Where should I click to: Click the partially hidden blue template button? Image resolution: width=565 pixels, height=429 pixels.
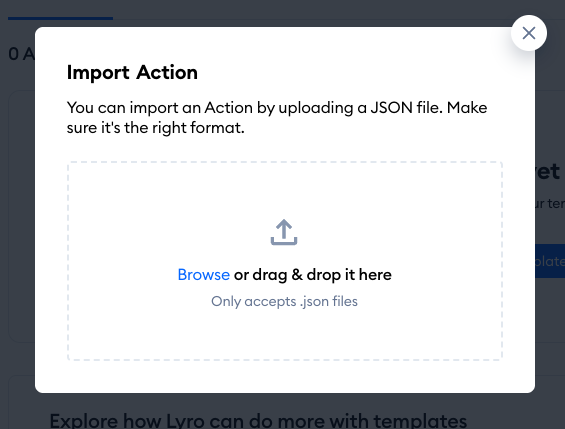[550, 261]
